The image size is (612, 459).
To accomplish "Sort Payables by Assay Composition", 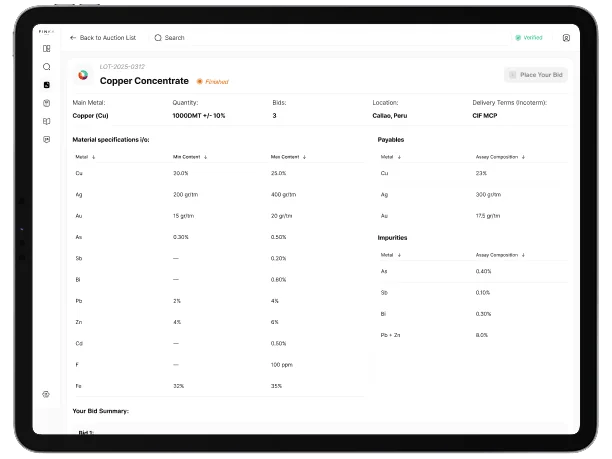I will (x=500, y=157).
